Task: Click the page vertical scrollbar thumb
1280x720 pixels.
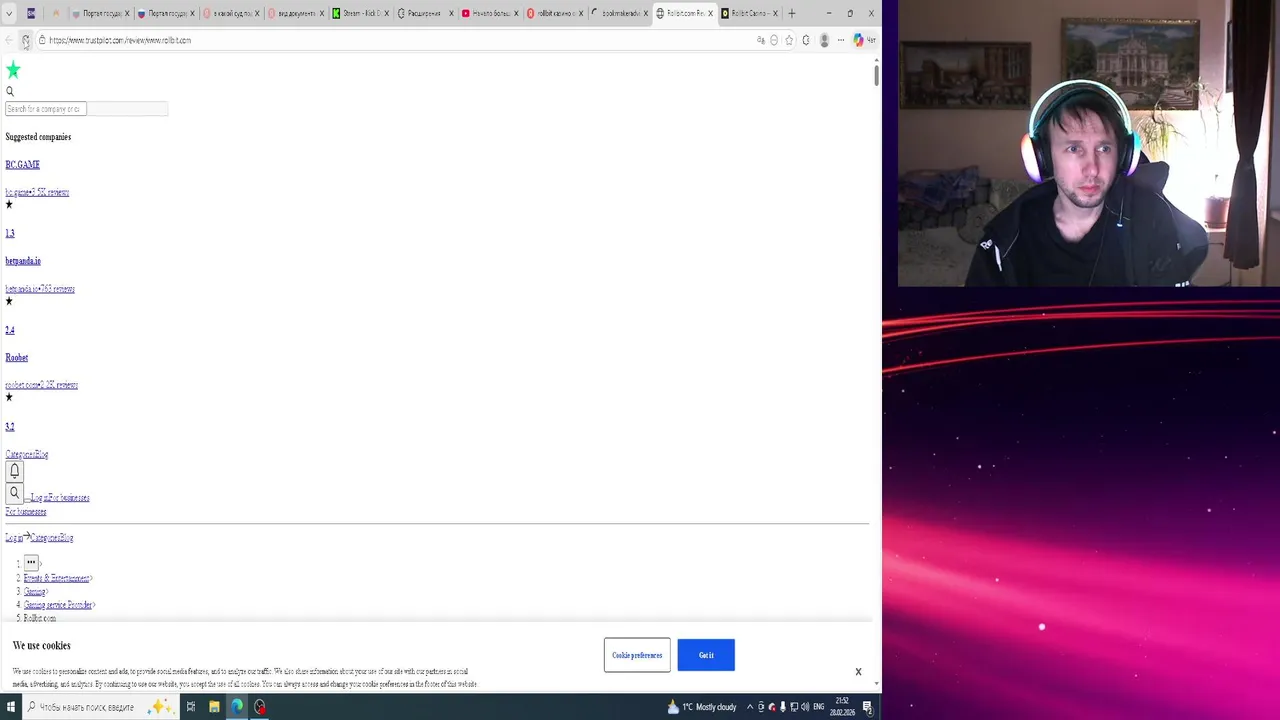Action: click(x=876, y=75)
